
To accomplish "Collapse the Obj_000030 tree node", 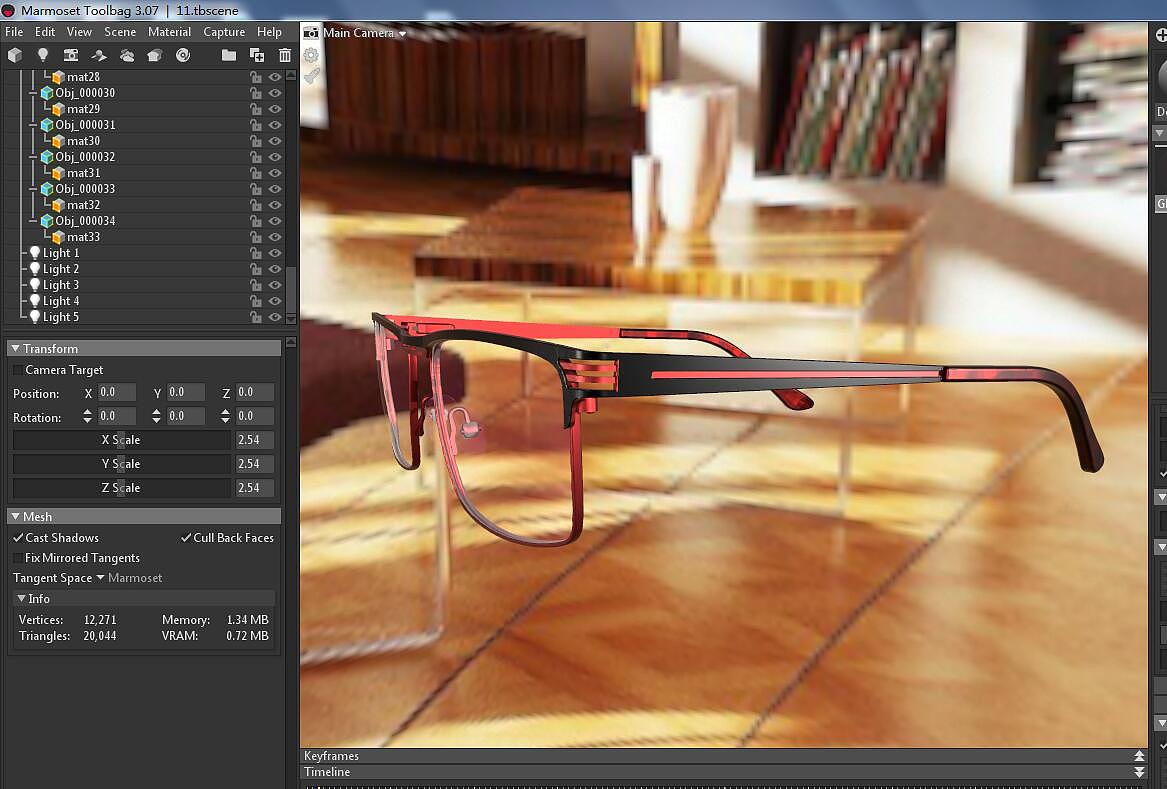I will [33, 93].
